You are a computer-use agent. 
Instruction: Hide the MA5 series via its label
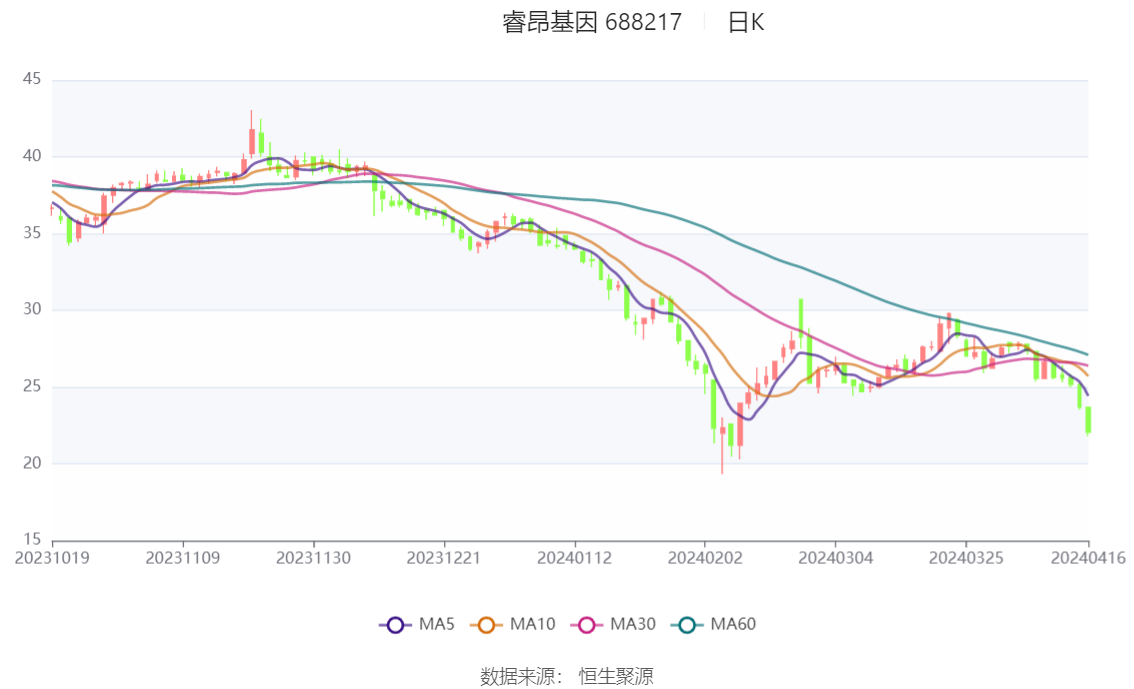(x=437, y=624)
